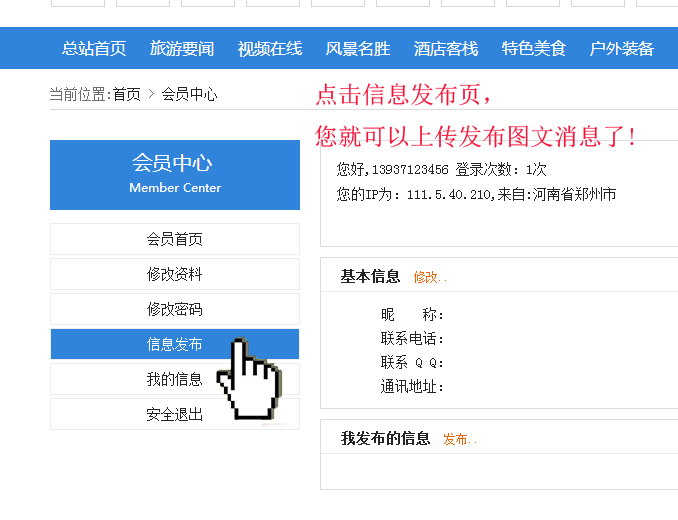This screenshot has width=678, height=520.
Task: Click the highlighted 信息发布 sidebar item
Action: coord(175,344)
